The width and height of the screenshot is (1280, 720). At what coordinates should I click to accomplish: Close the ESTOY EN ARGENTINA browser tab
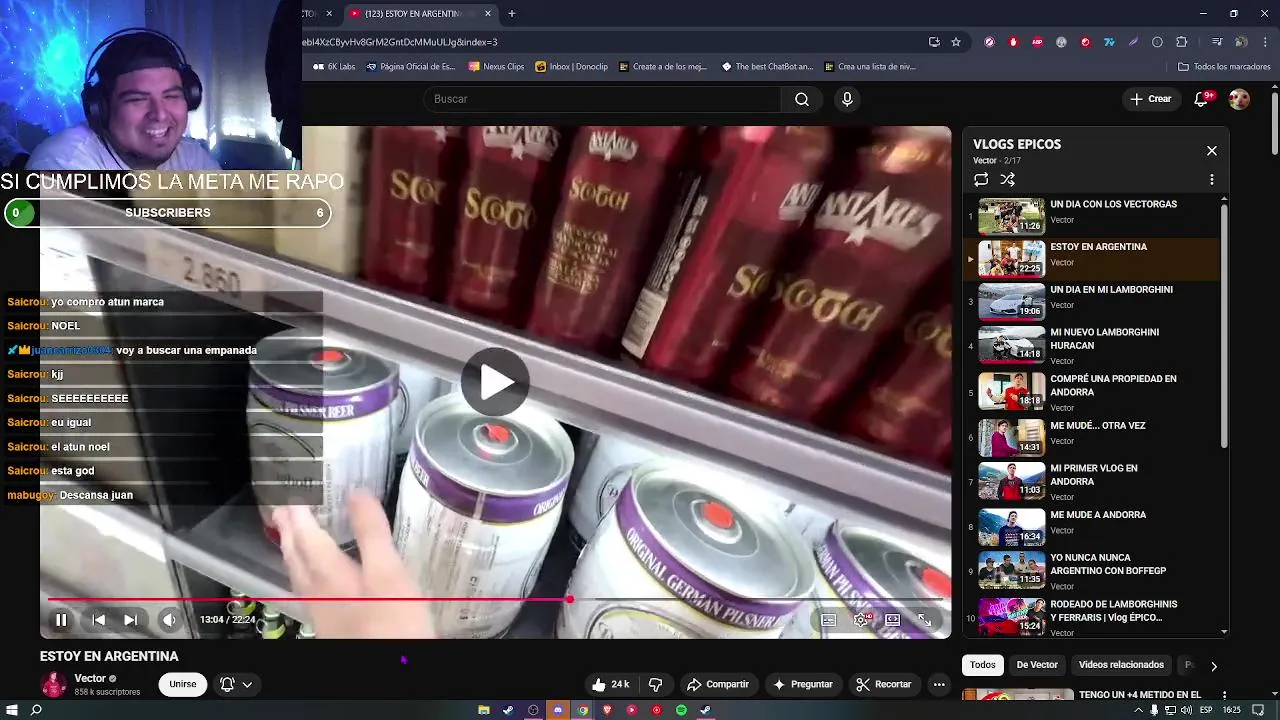click(488, 14)
